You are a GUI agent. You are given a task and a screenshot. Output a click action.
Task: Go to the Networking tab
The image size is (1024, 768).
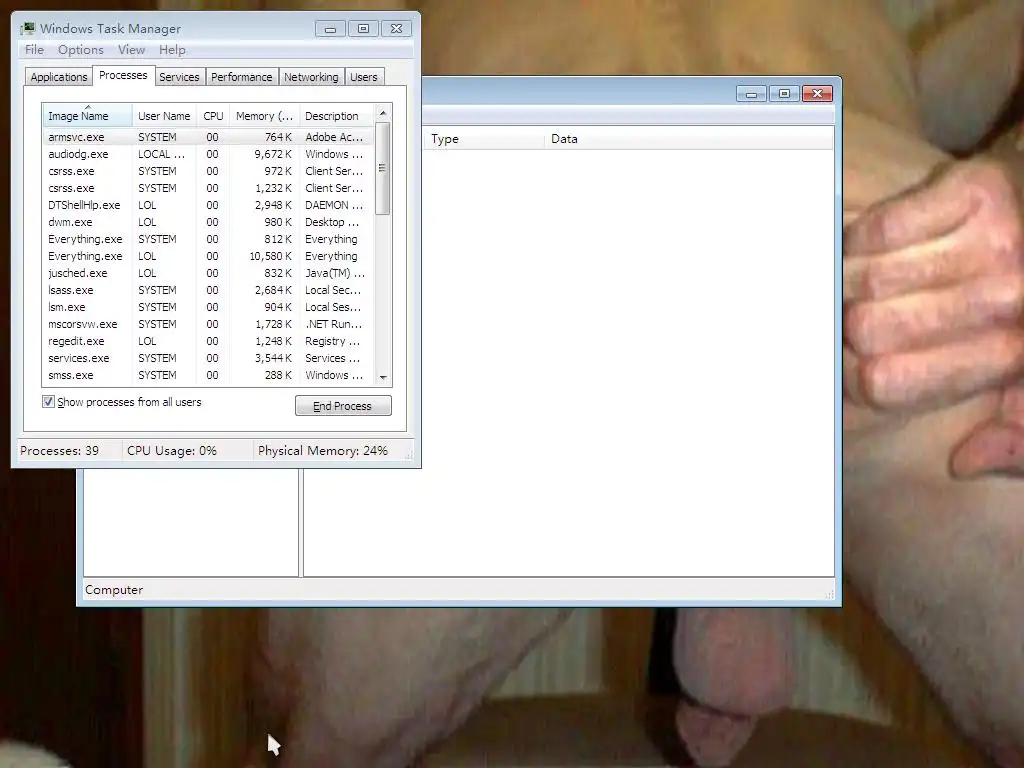click(312, 77)
